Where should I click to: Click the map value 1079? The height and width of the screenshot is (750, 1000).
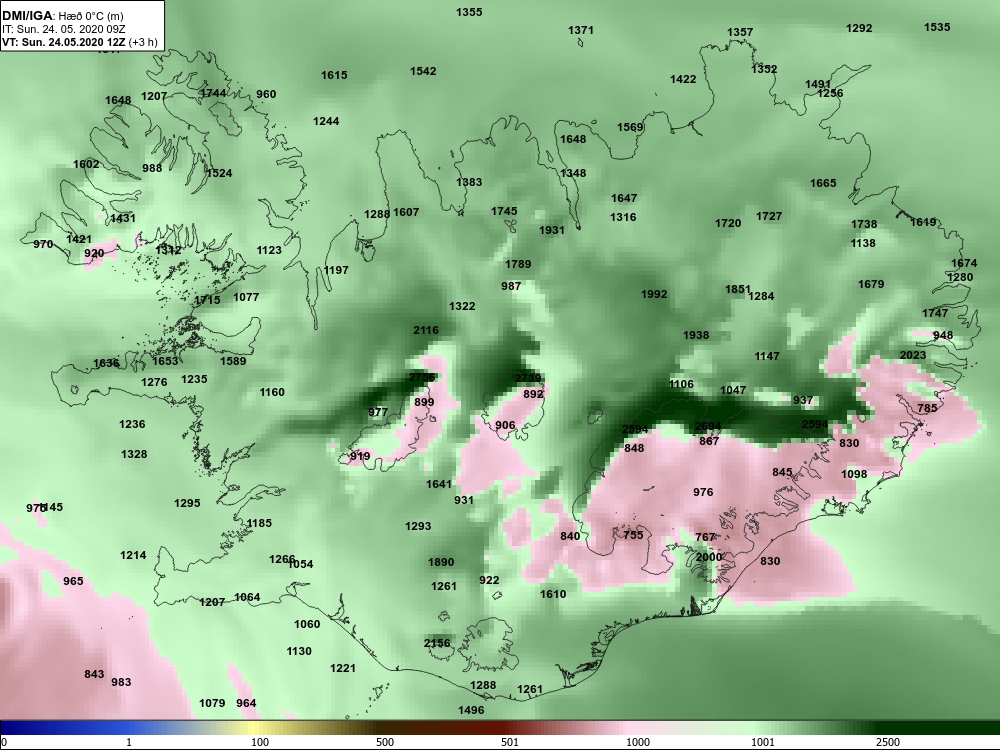click(x=212, y=703)
